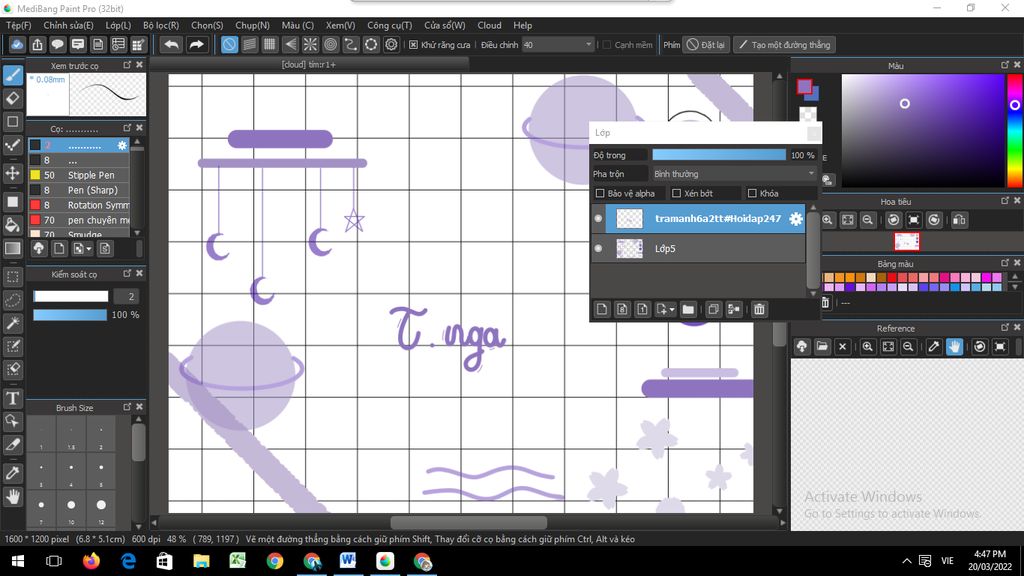Viewport: 1024px width, 576px height.
Task: Select Pen (Sharp) brush
Action: pyautogui.click(x=79, y=190)
